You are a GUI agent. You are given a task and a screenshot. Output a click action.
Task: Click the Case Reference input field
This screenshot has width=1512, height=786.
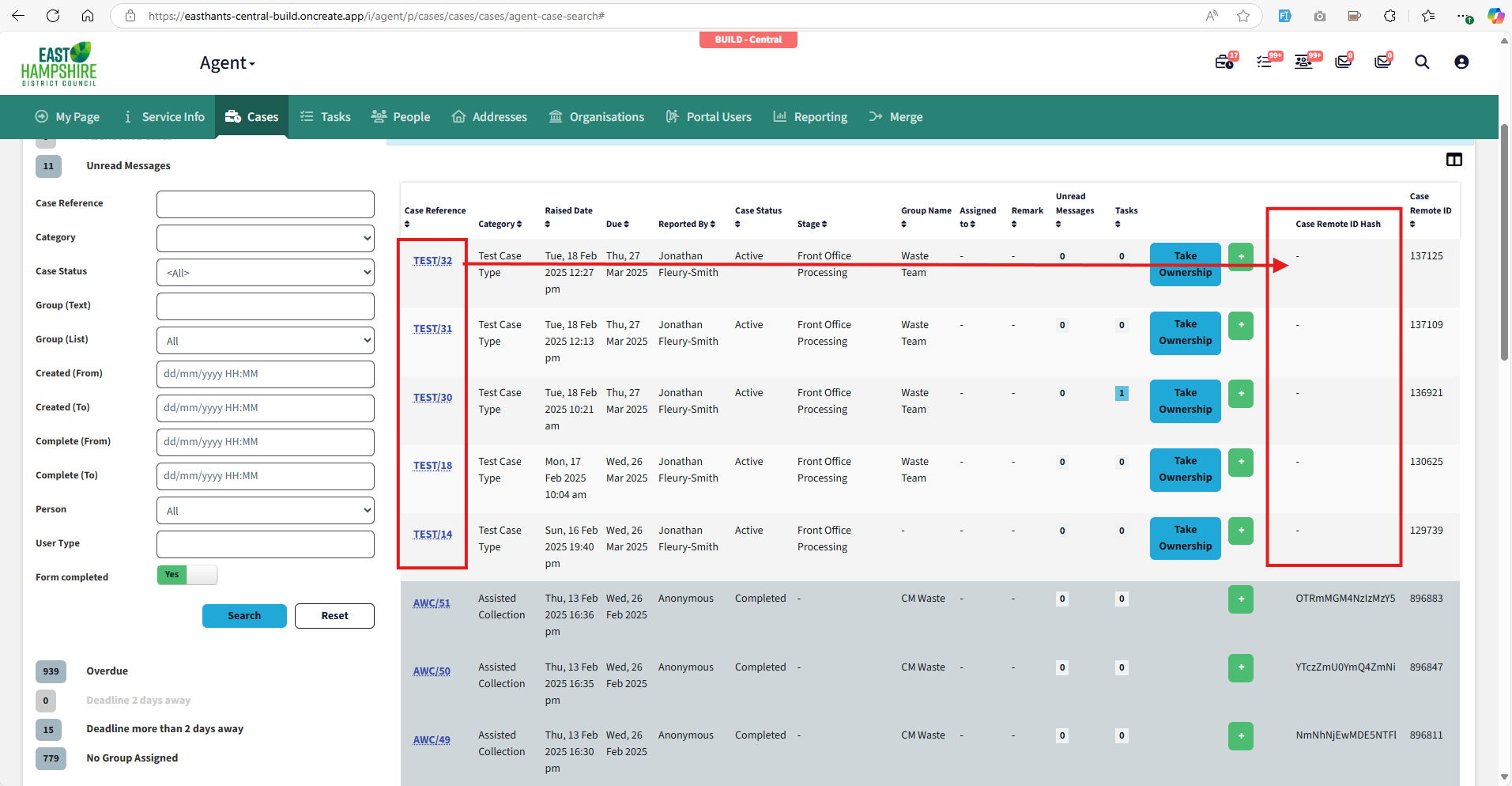point(266,204)
